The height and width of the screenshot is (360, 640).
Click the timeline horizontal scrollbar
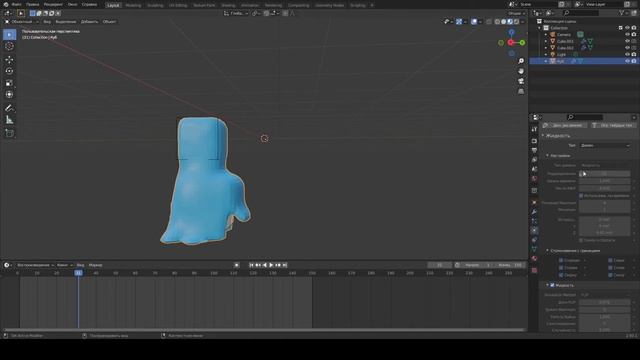pyautogui.click(x=264, y=330)
